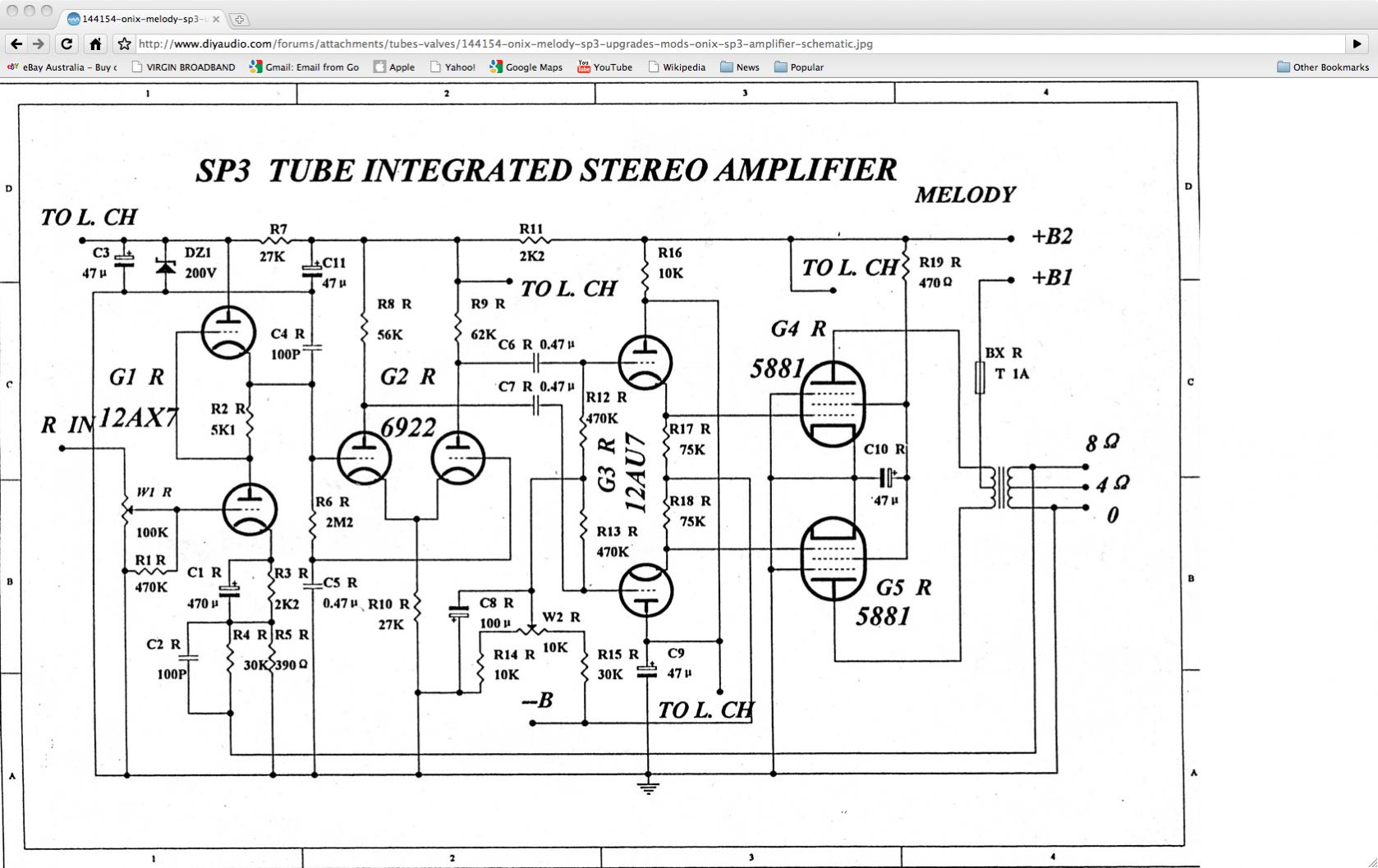This screenshot has height=868, width=1378.
Task: Open the YouTube bookmark
Action: (x=605, y=67)
